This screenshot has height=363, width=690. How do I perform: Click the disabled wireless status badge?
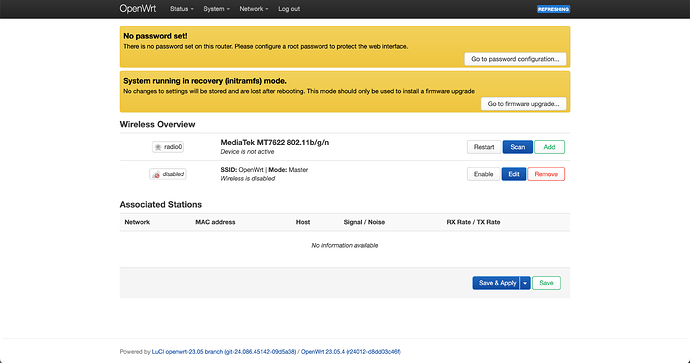(x=168, y=174)
